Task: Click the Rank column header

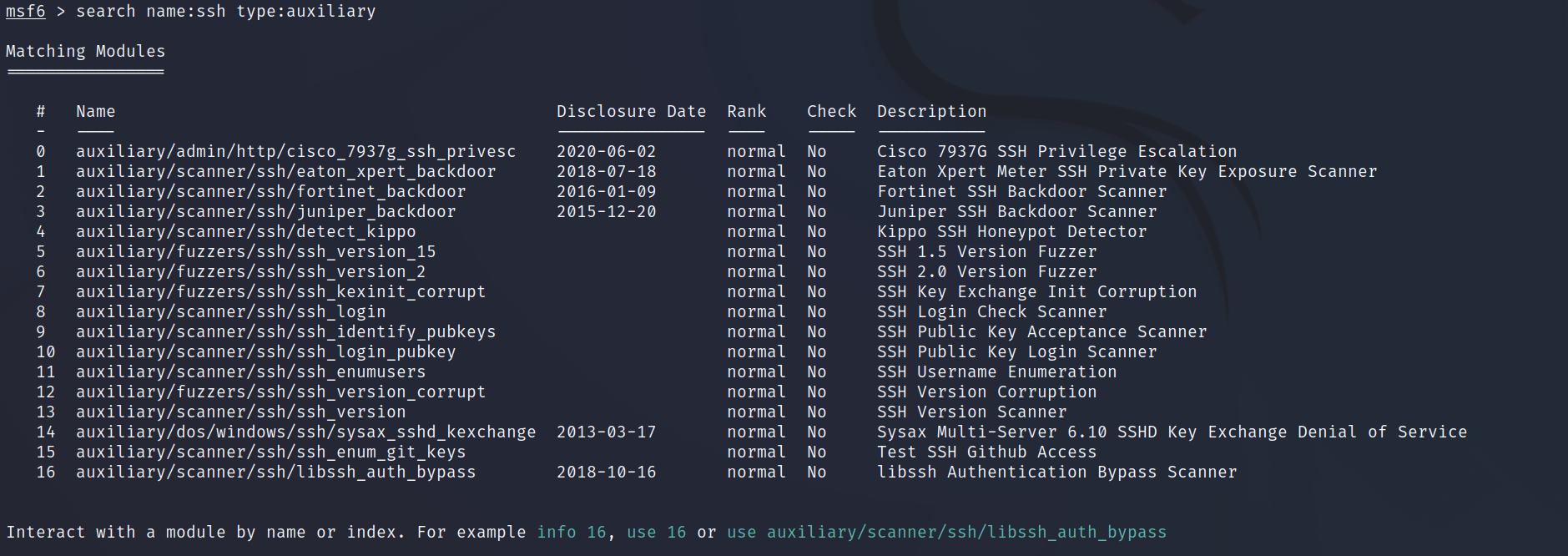Action: pyautogui.click(x=746, y=112)
